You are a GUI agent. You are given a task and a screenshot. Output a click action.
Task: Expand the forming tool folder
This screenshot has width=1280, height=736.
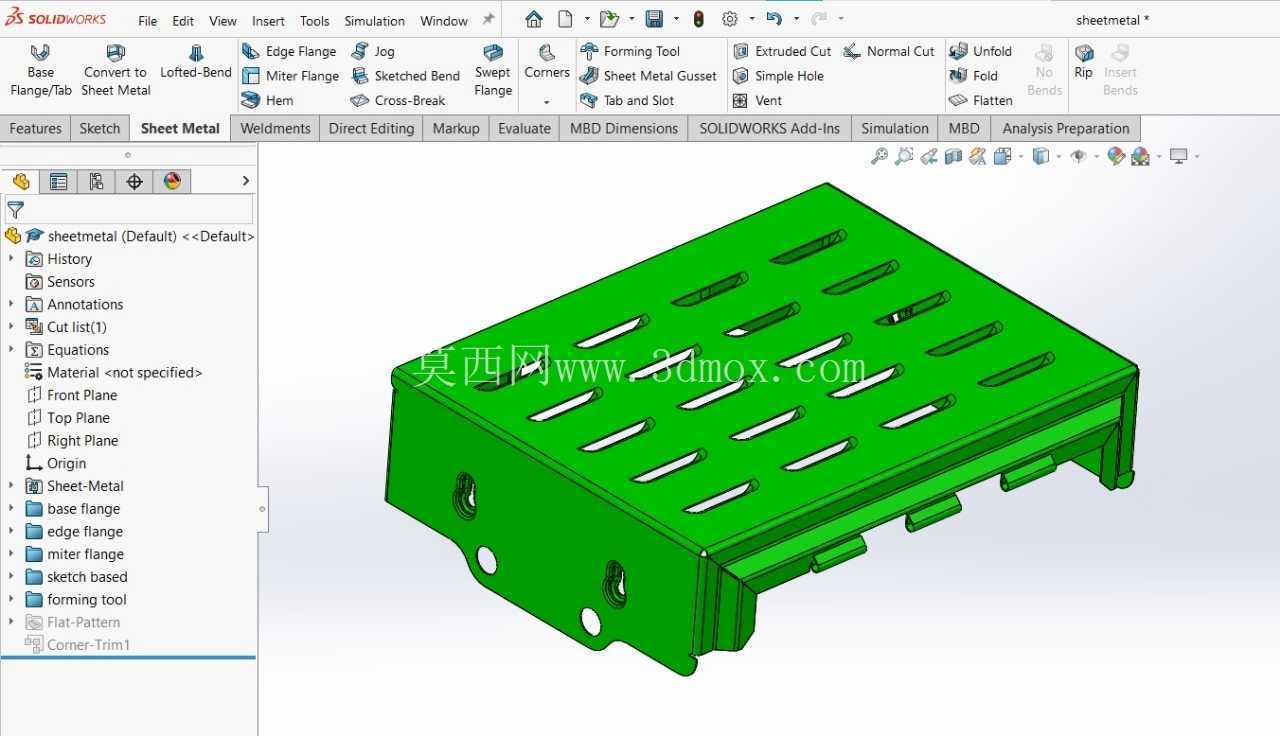(11, 600)
